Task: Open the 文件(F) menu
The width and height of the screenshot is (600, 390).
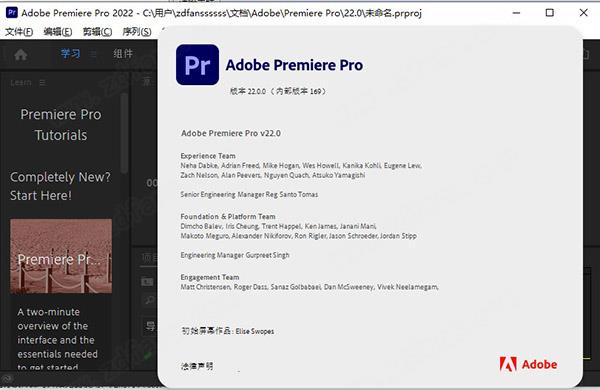Action: pyautogui.click(x=19, y=32)
